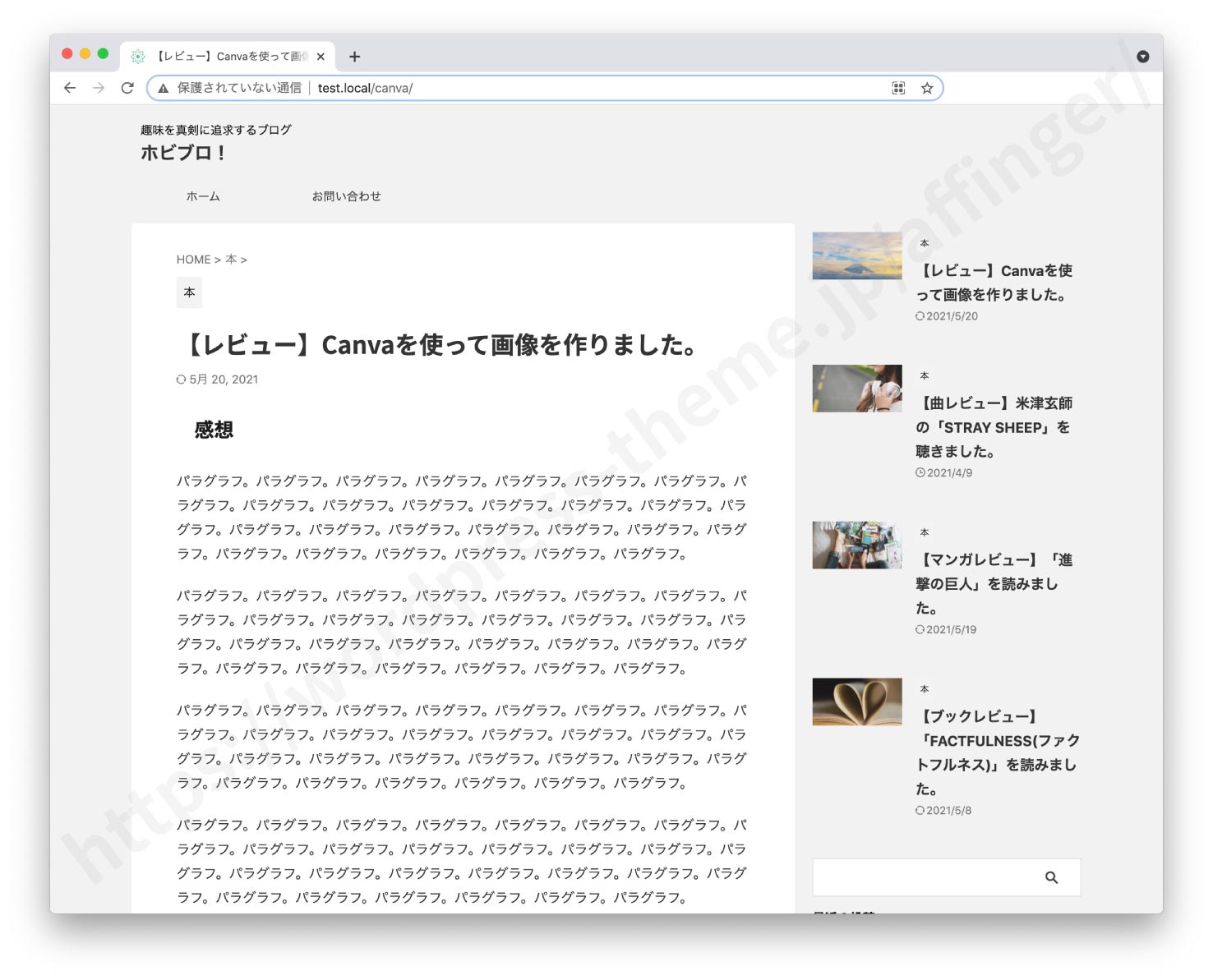This screenshot has width=1213, height=980.
Task: Click the 2021/4/9 sidebar date
Action: [x=949, y=473]
